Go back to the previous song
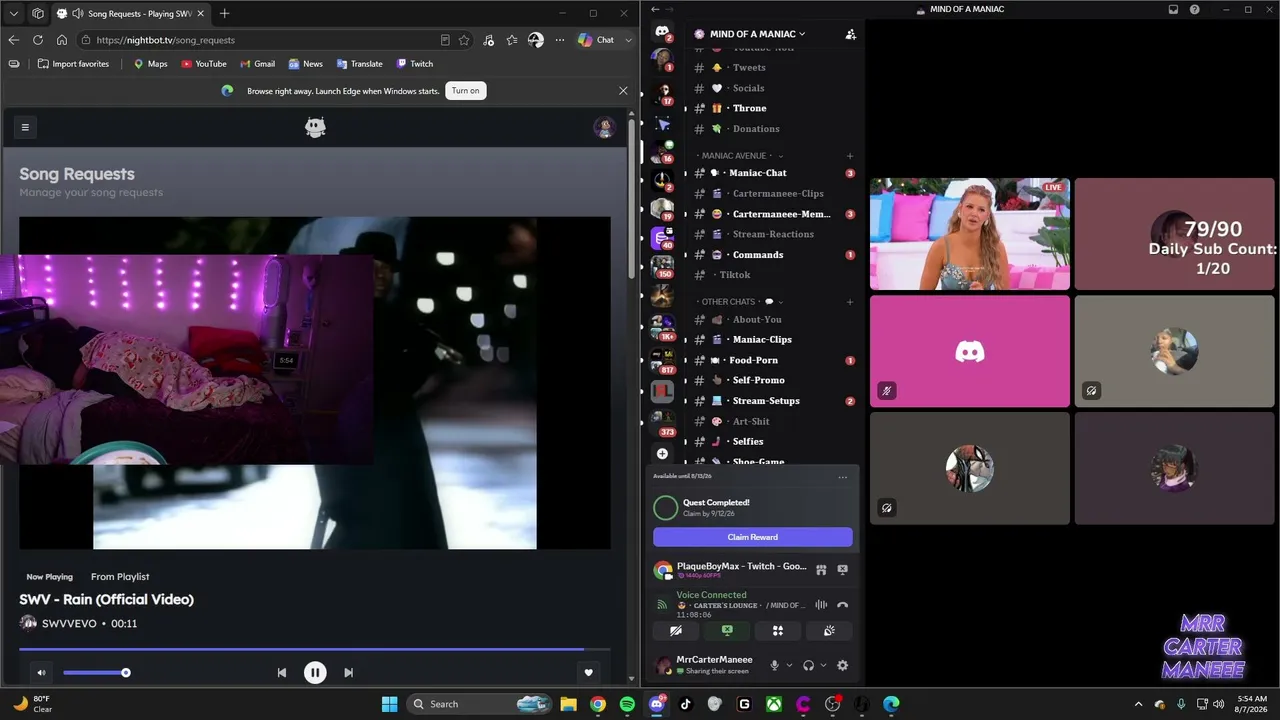 point(282,673)
